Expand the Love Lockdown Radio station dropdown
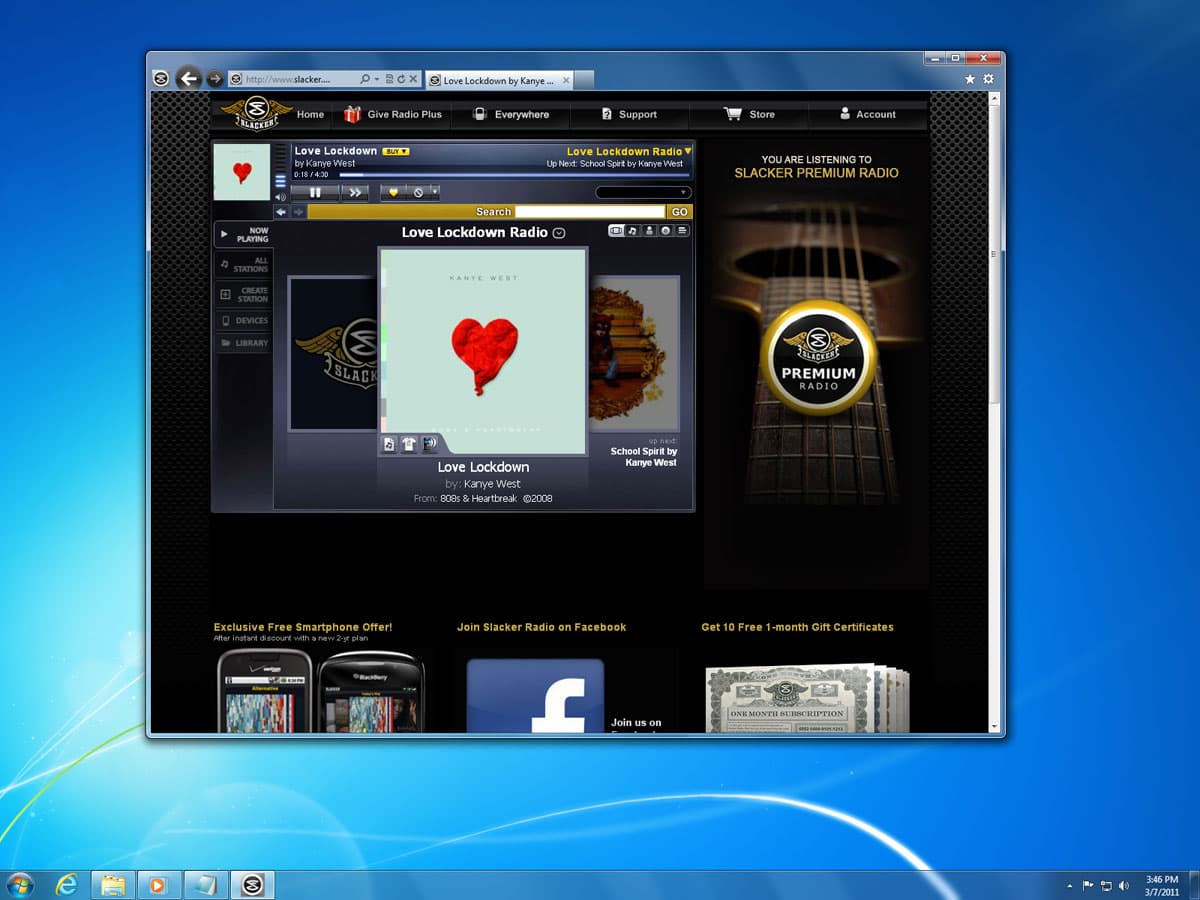Viewport: 1200px width, 900px height. 687,152
